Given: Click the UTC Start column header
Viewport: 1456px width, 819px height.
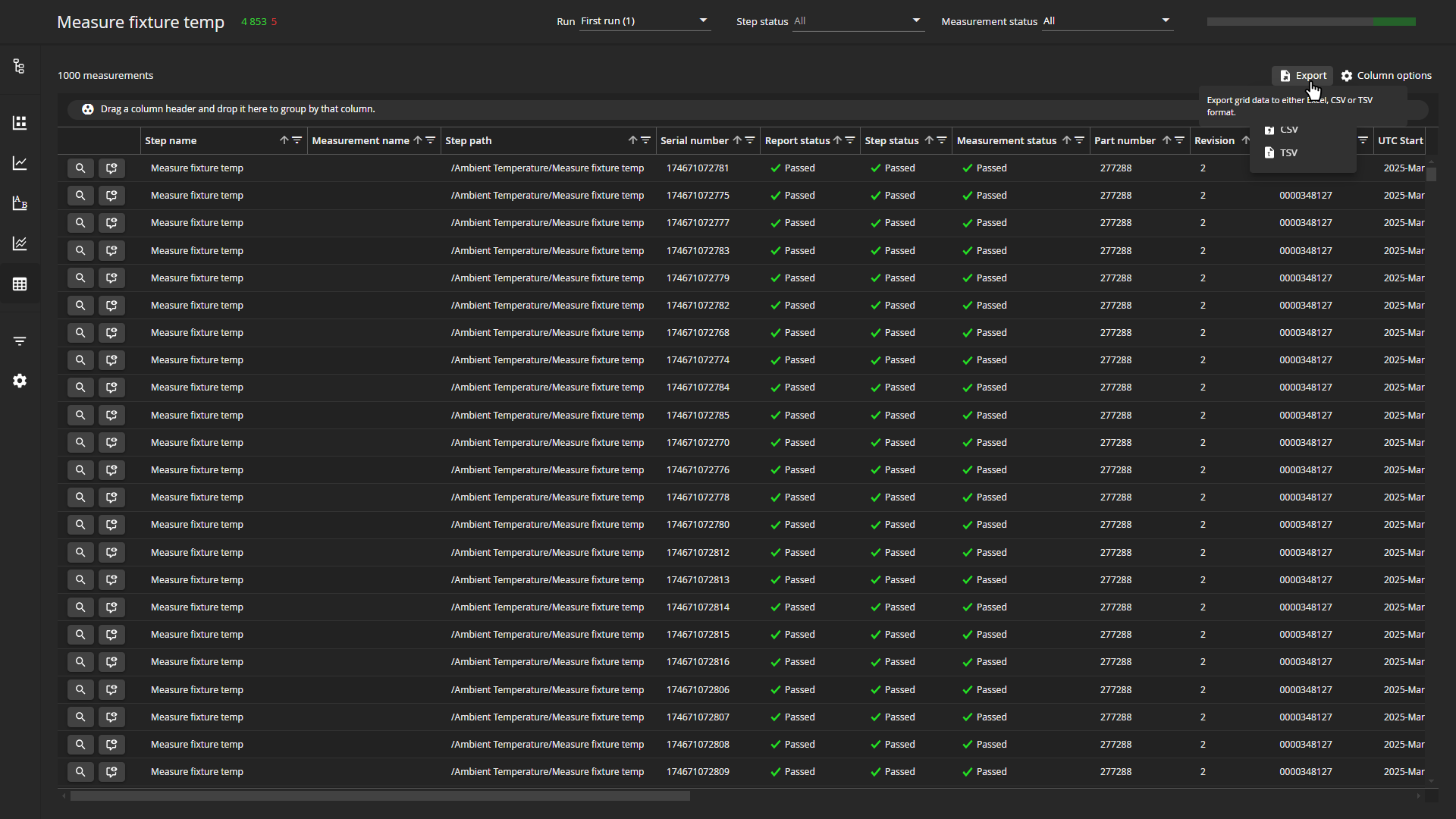Looking at the screenshot, I should click(1400, 140).
